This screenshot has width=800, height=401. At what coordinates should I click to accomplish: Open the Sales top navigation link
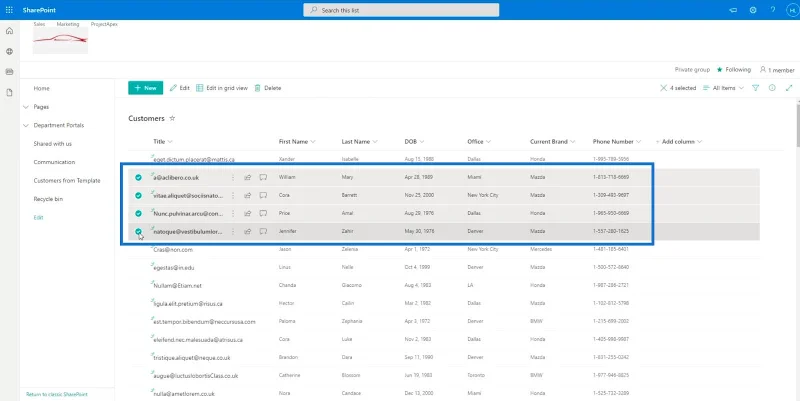[39, 24]
